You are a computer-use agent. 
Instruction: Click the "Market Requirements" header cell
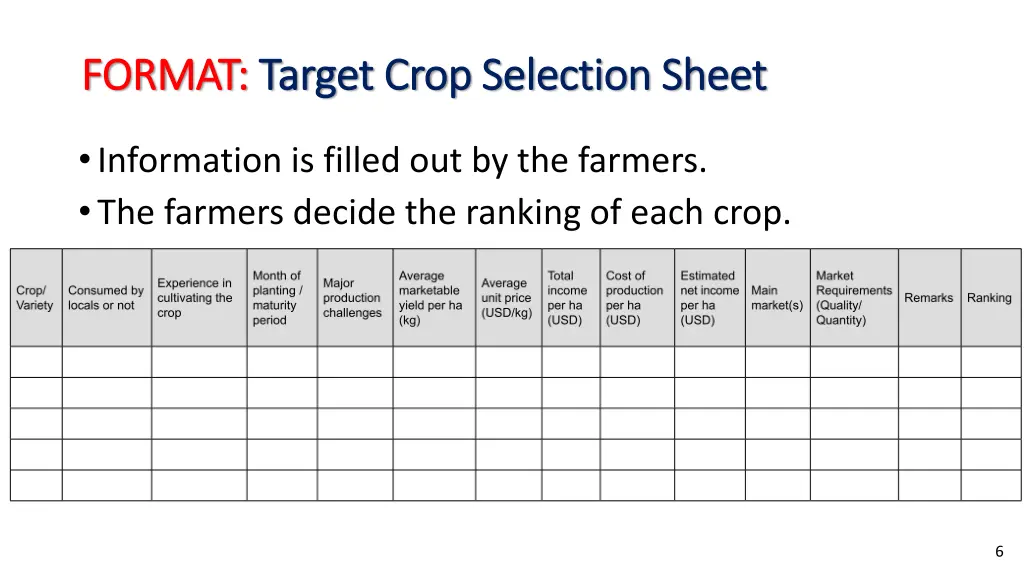click(853, 298)
